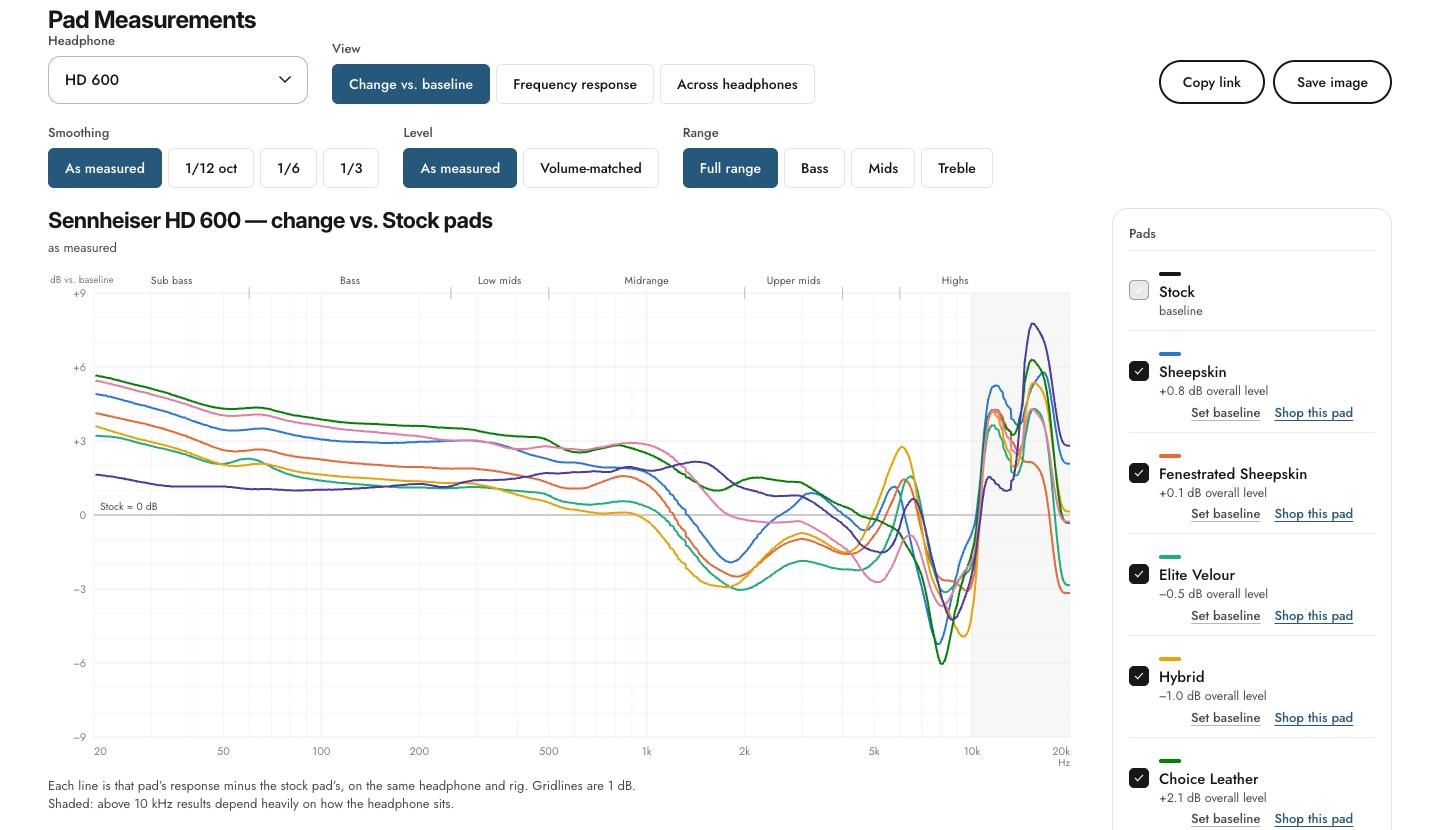Uncheck the Hybrid pad checkbox

(1139, 676)
